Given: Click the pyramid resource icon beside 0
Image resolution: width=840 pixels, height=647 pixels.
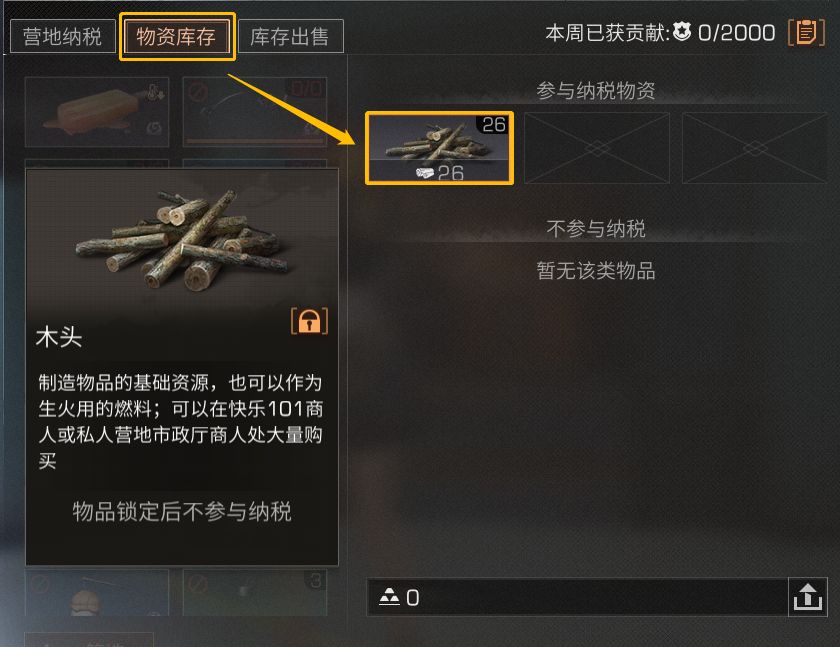Looking at the screenshot, I should 389,597.
